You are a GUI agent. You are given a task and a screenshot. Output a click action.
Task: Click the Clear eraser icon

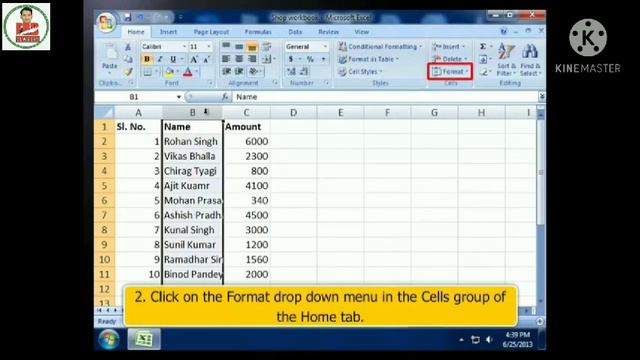pos(483,72)
